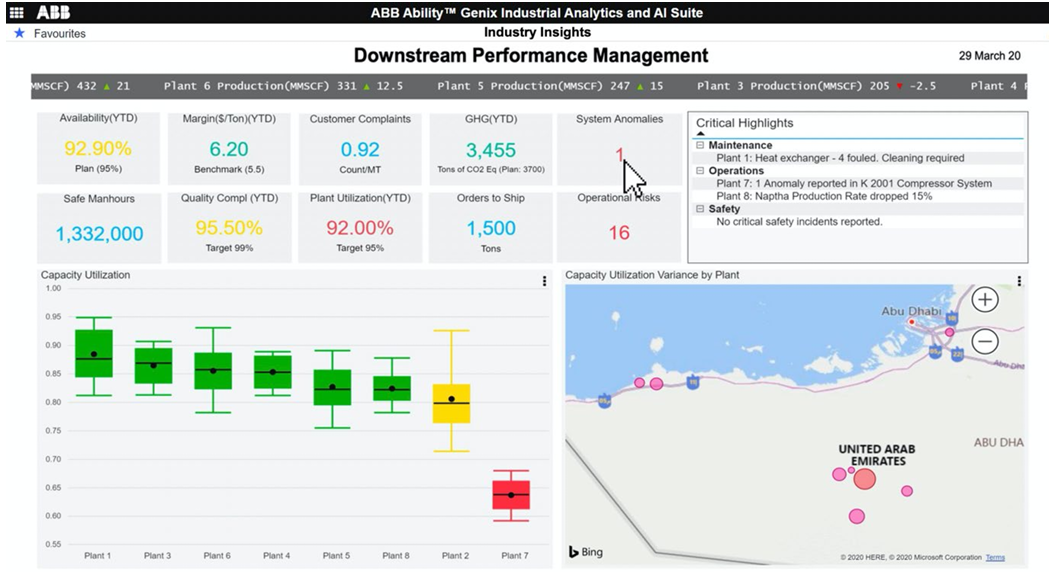
Task: Zoom in on the map
Action: (985, 299)
